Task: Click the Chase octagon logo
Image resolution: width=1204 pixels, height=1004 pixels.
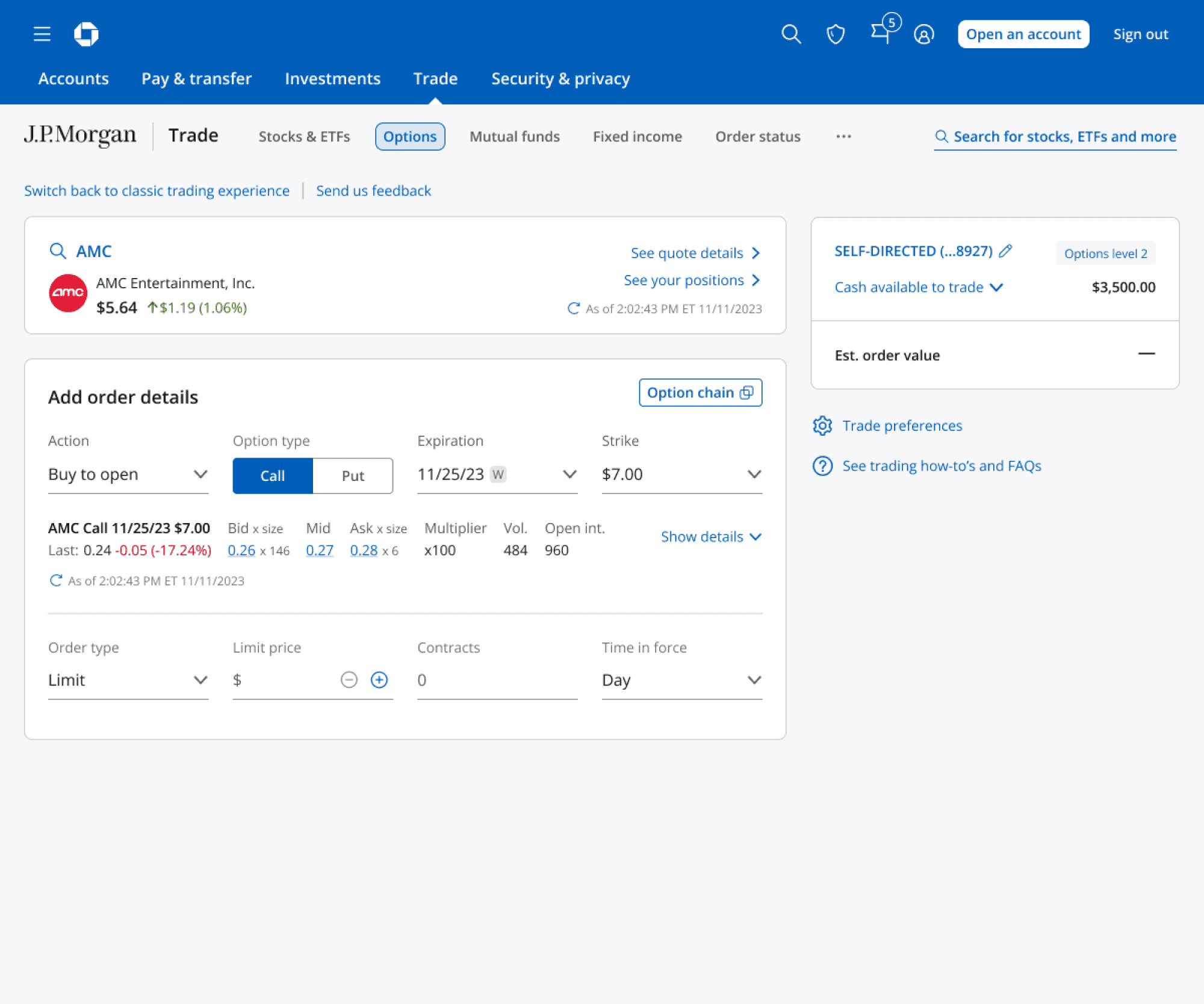Action: point(86,34)
